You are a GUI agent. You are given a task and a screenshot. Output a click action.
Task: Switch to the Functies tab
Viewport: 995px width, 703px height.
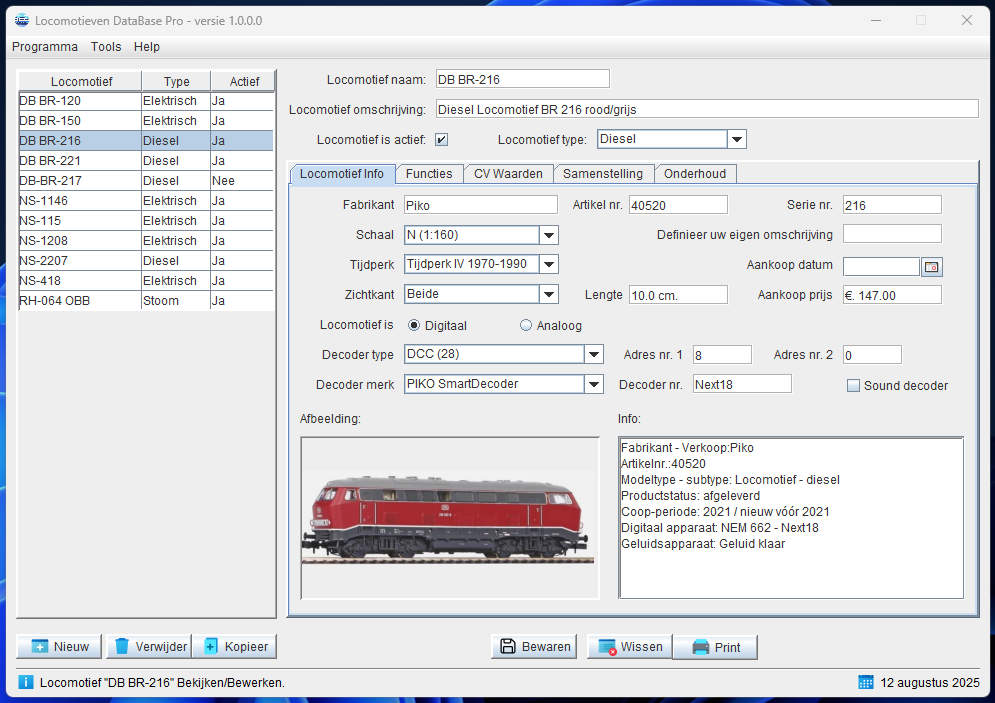[x=429, y=174]
